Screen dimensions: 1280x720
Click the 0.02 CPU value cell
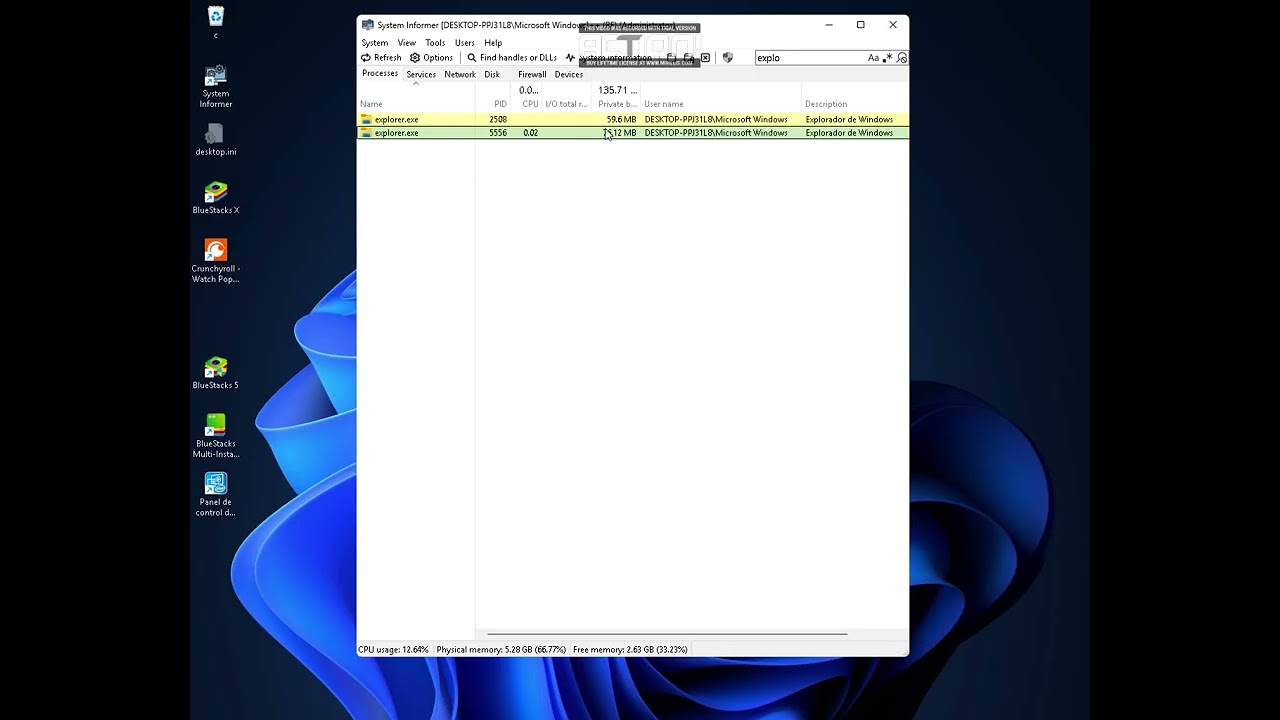tap(530, 133)
